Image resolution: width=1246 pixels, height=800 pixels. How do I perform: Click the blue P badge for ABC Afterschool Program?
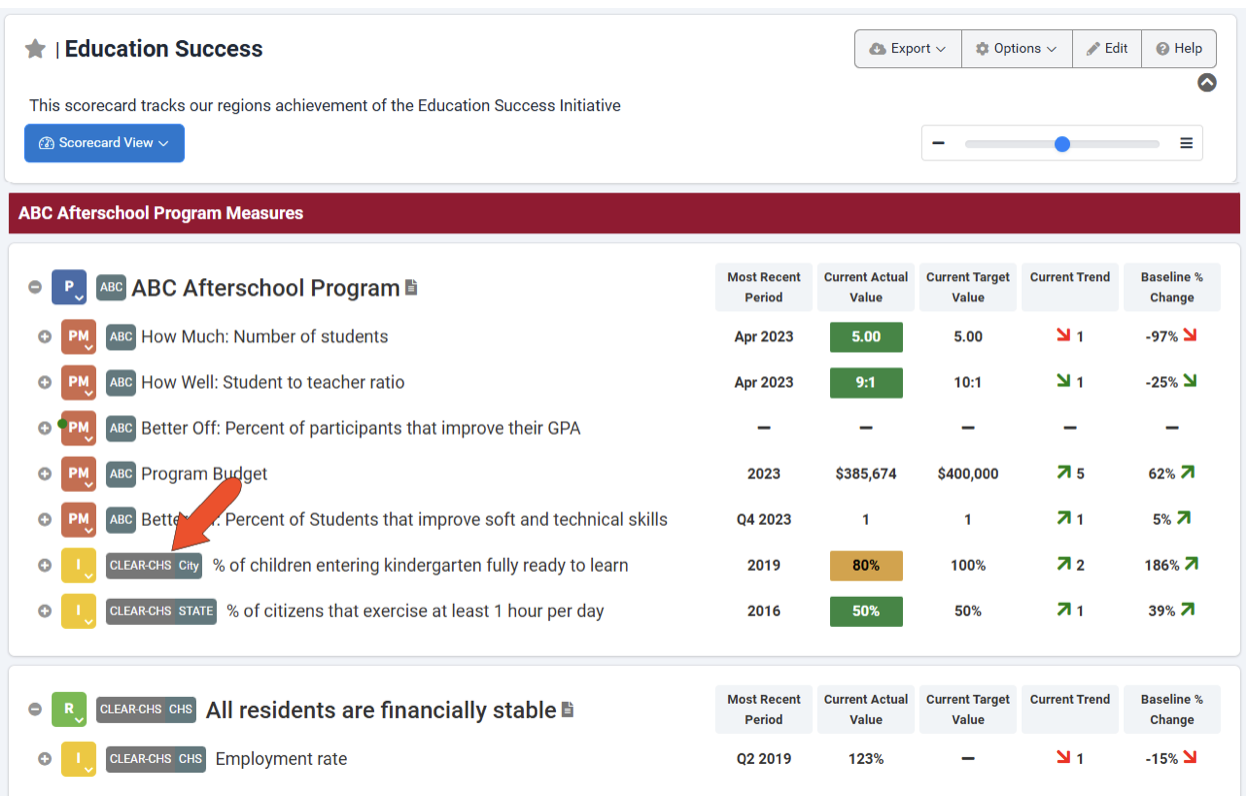point(69,287)
